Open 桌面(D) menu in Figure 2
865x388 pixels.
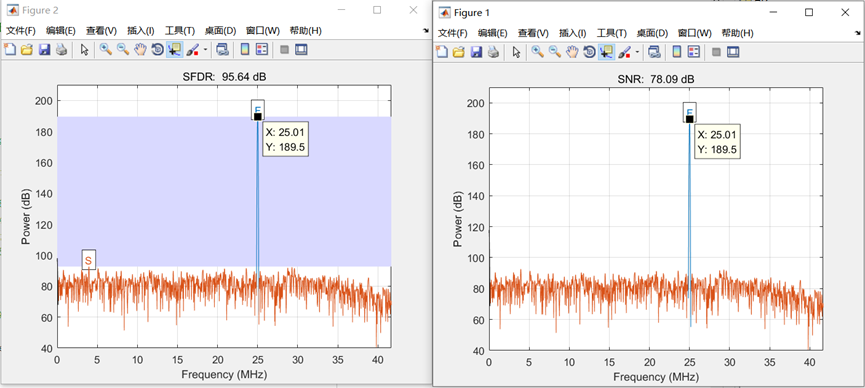221,31
